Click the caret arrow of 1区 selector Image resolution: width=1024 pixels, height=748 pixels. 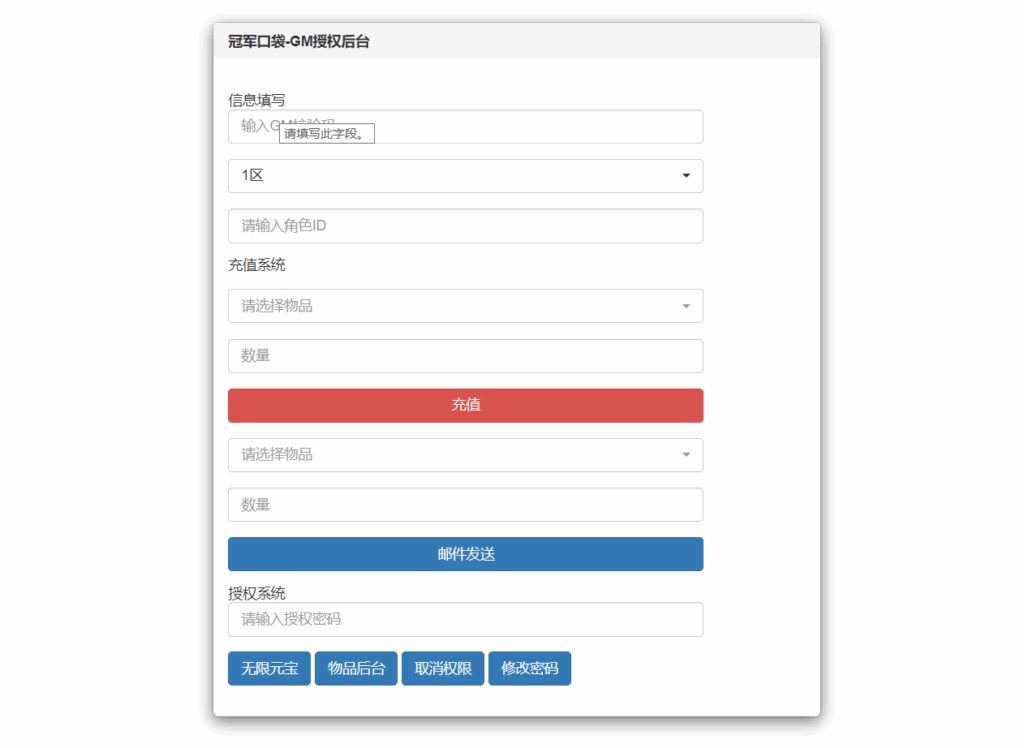pyautogui.click(x=686, y=176)
